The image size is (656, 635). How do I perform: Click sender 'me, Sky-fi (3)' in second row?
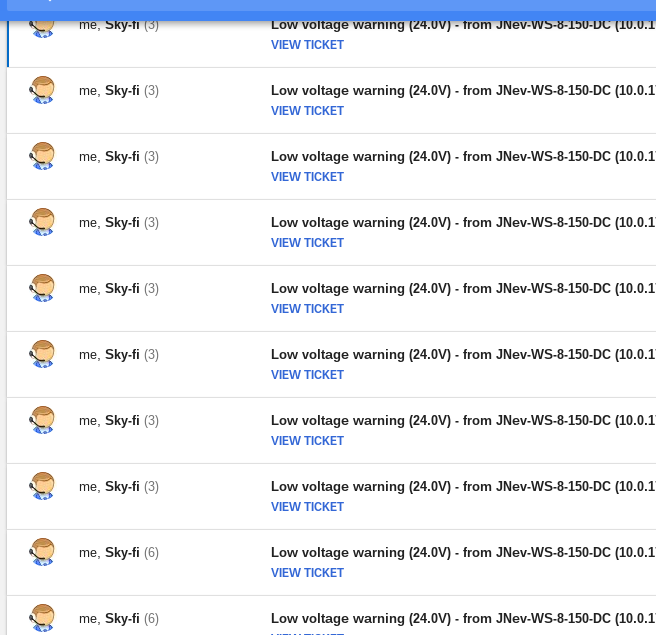tap(118, 90)
